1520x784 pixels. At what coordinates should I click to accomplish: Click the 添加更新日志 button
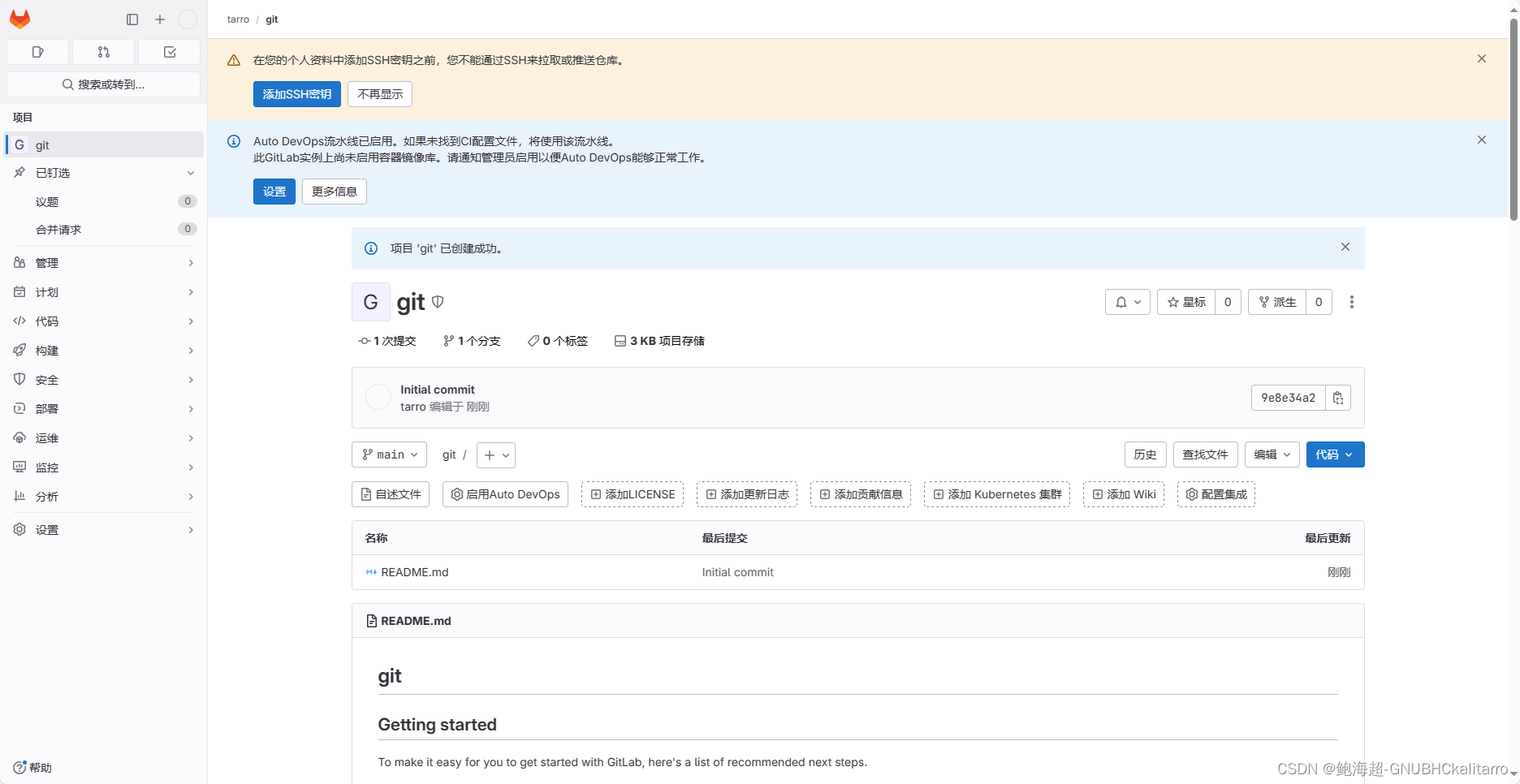coord(747,494)
